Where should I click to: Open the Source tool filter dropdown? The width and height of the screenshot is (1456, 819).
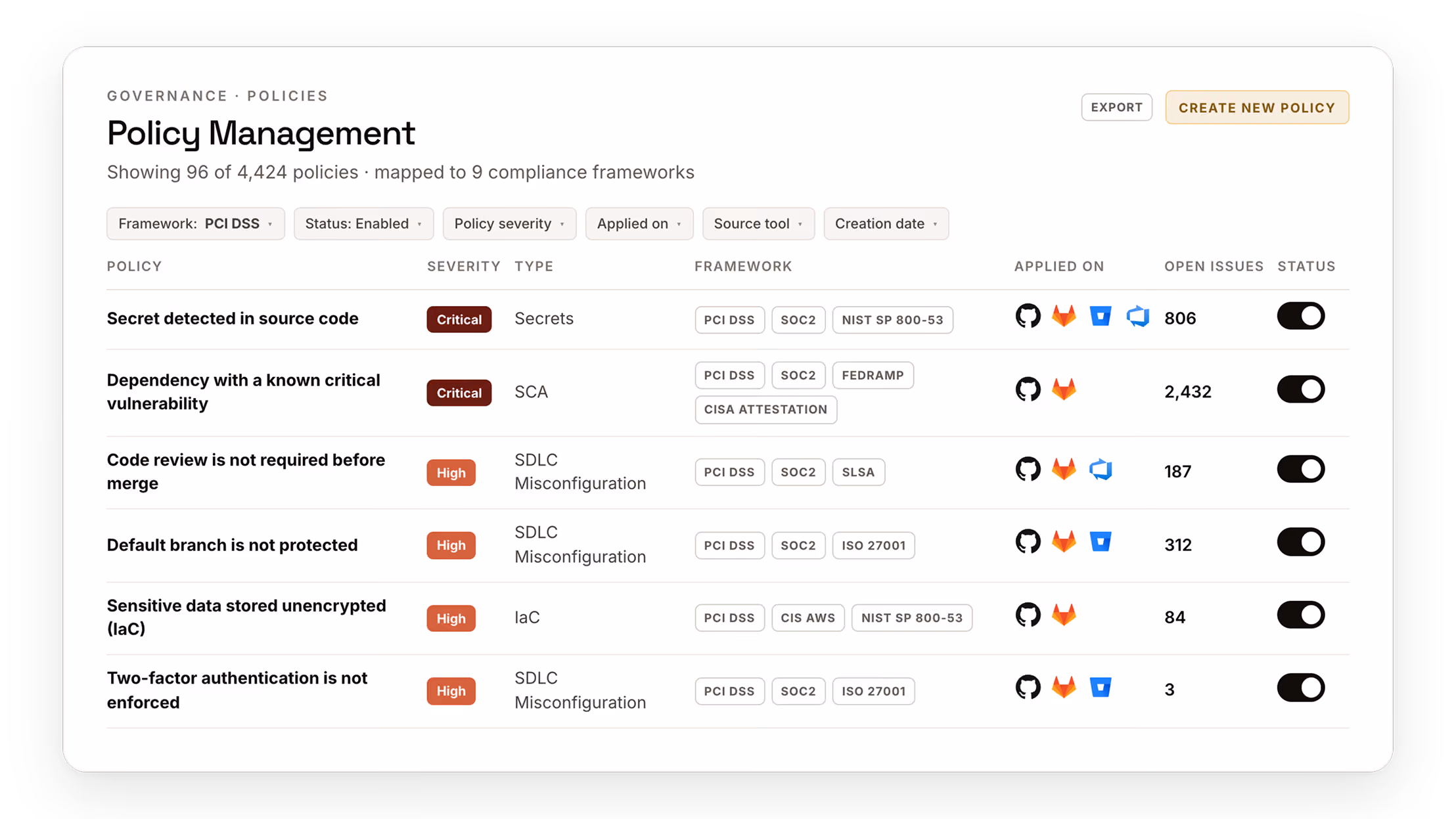[758, 224]
